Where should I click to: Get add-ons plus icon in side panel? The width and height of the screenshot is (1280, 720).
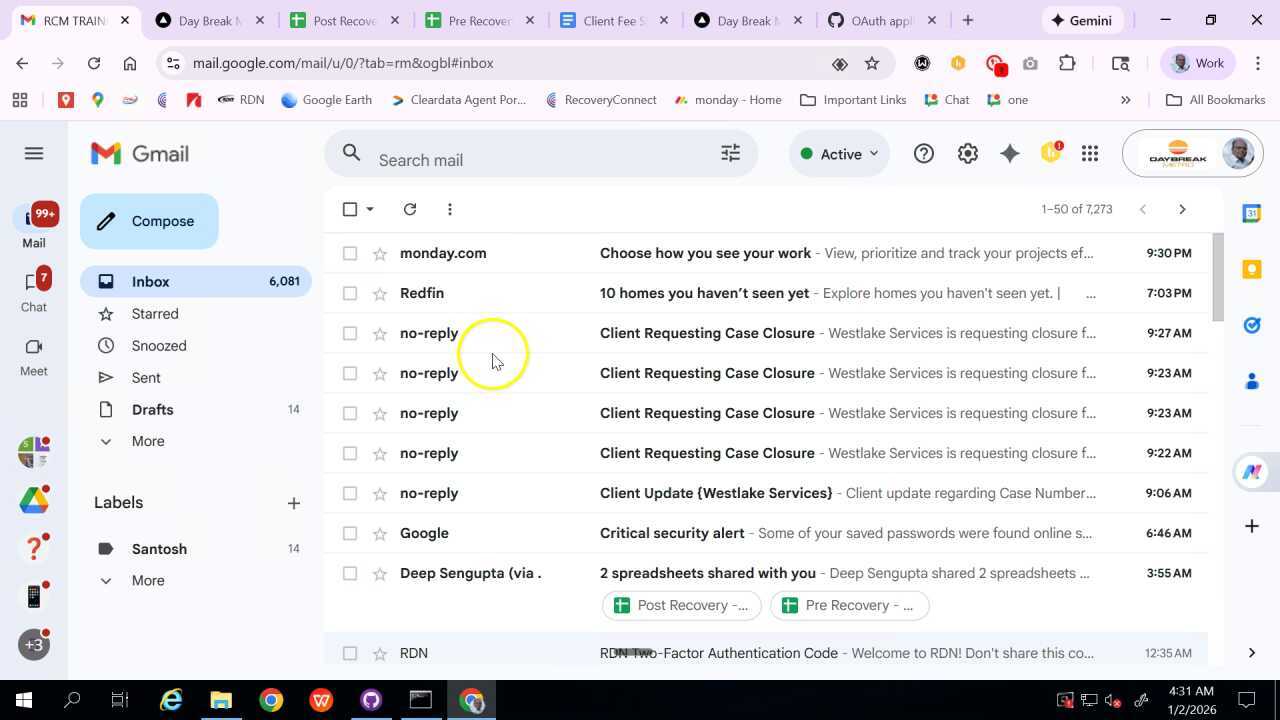coord(1251,526)
